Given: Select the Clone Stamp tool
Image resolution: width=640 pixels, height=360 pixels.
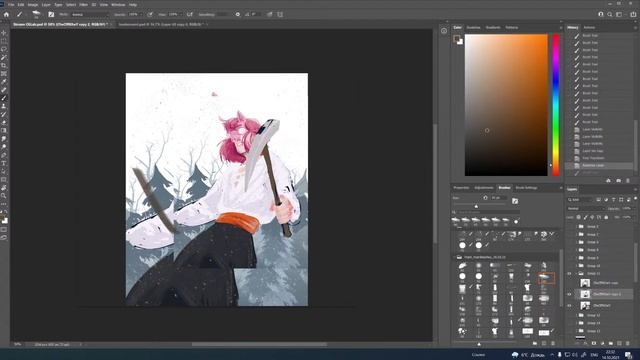Looking at the screenshot, I should (4, 106).
